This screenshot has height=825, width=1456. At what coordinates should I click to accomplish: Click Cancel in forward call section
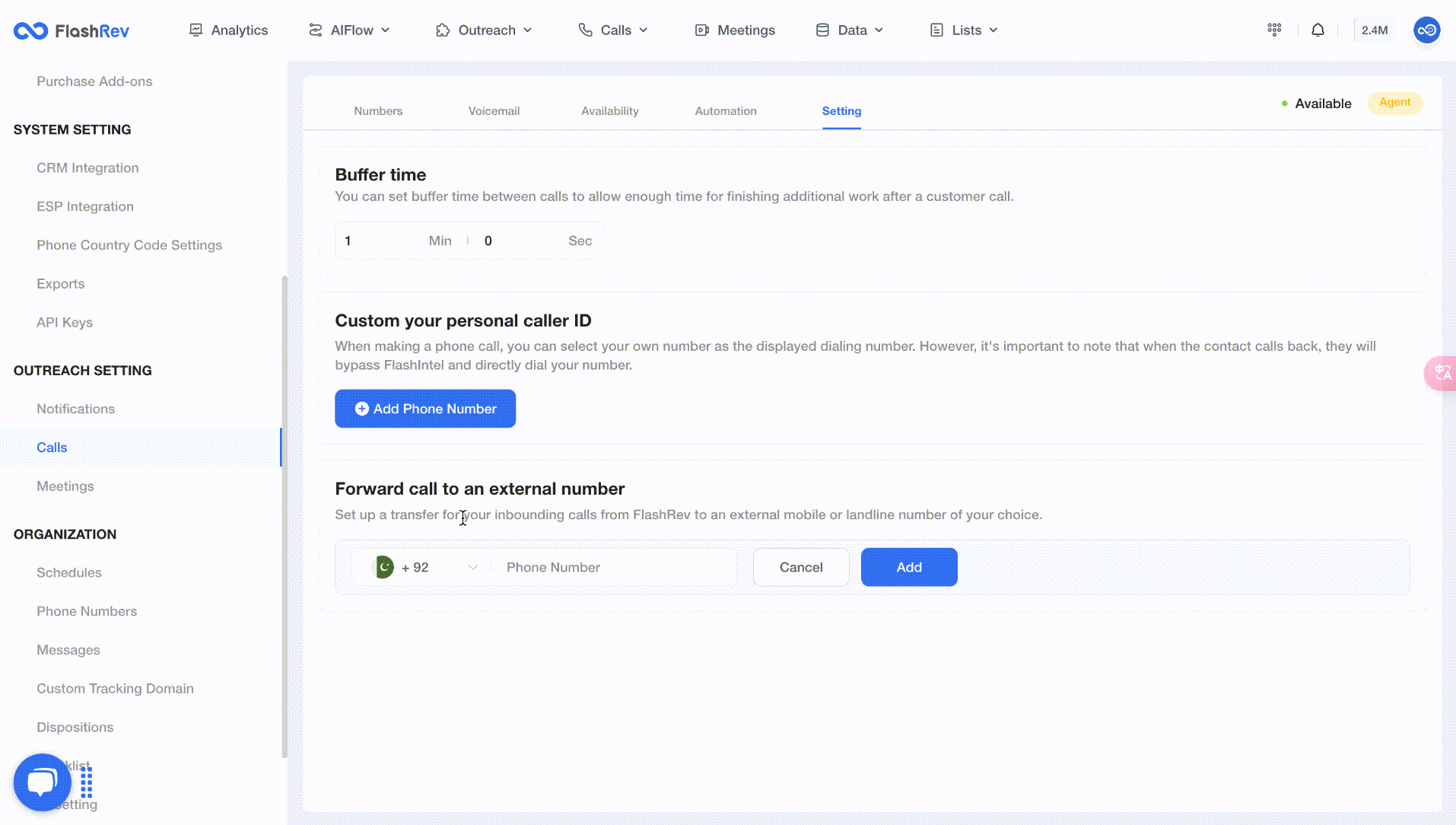click(801, 567)
